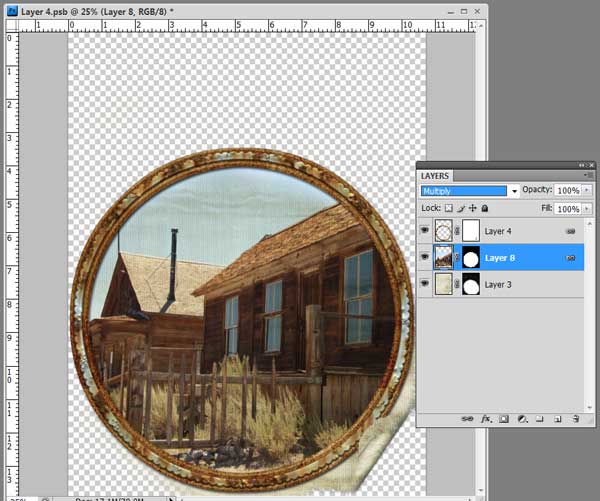Click the Fill 100% field
The width and height of the screenshot is (600, 501).
coord(568,209)
